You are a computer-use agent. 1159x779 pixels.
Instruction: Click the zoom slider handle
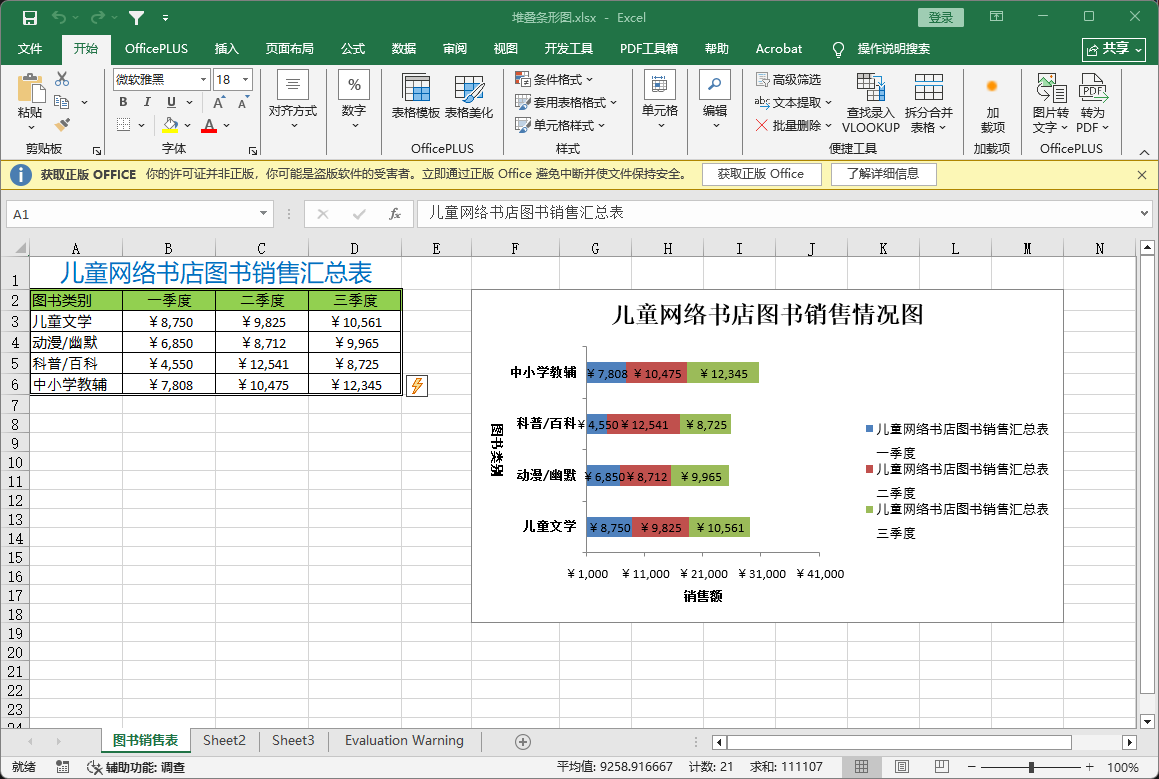point(1031,767)
